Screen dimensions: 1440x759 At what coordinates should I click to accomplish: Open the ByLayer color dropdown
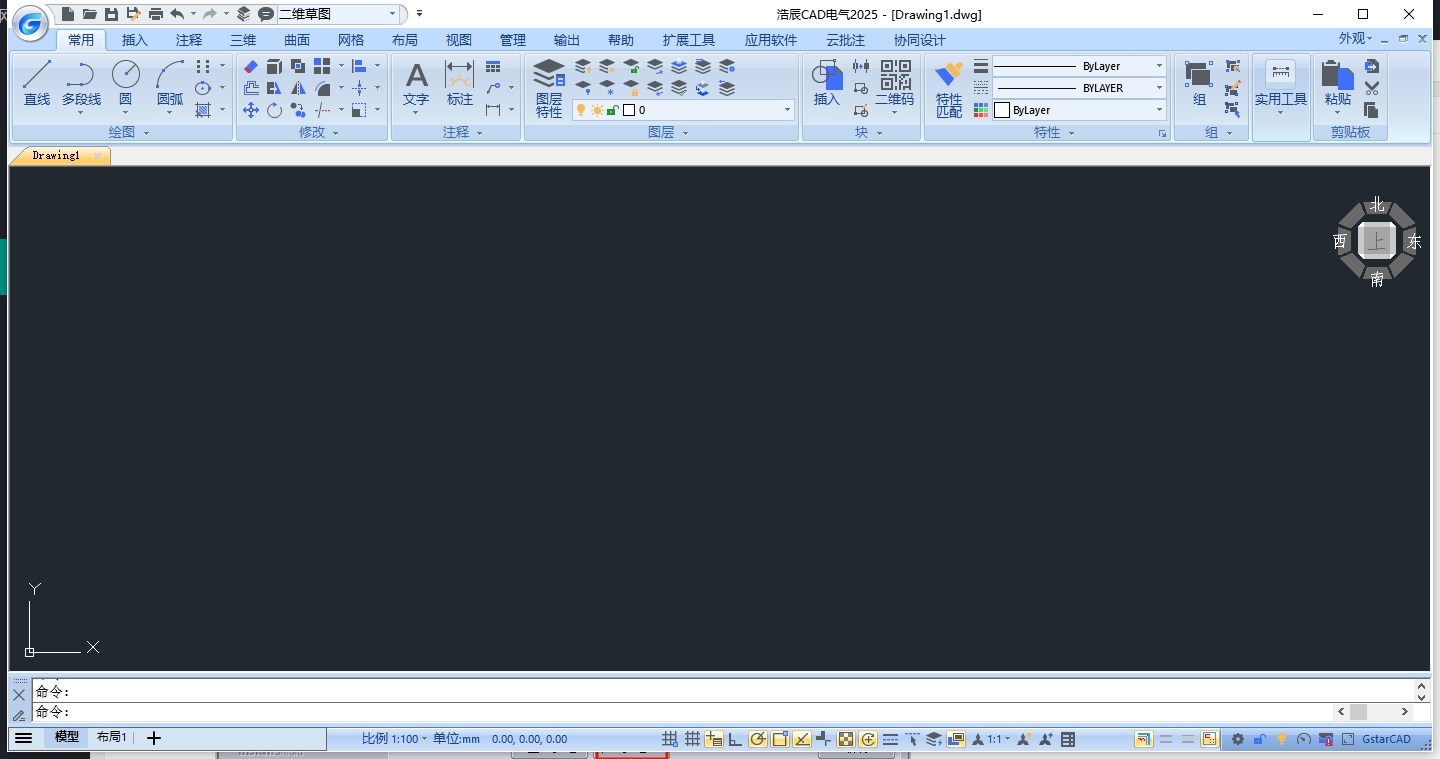coord(1159,110)
